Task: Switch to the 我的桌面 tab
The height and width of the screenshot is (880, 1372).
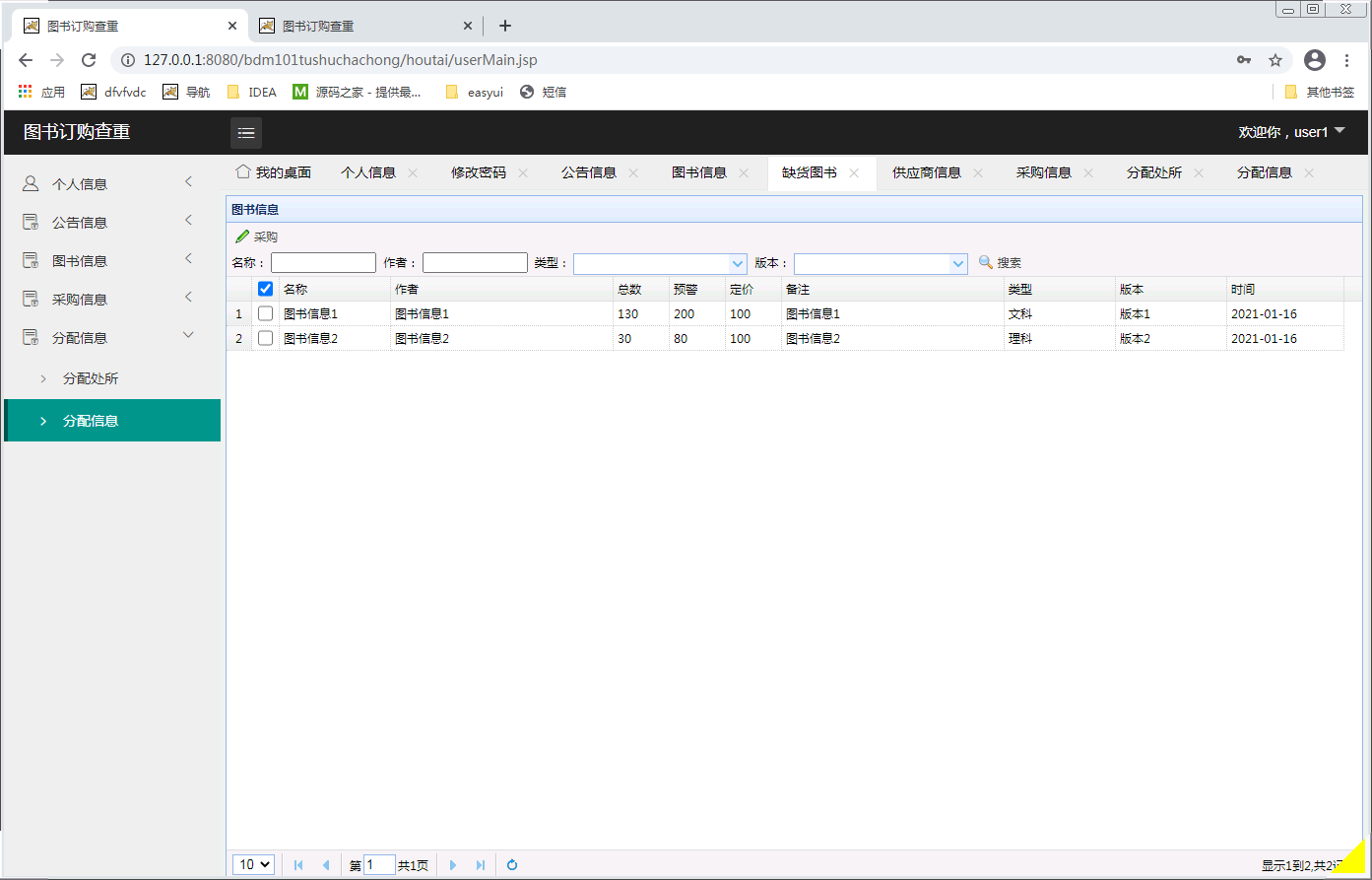Action: click(274, 172)
